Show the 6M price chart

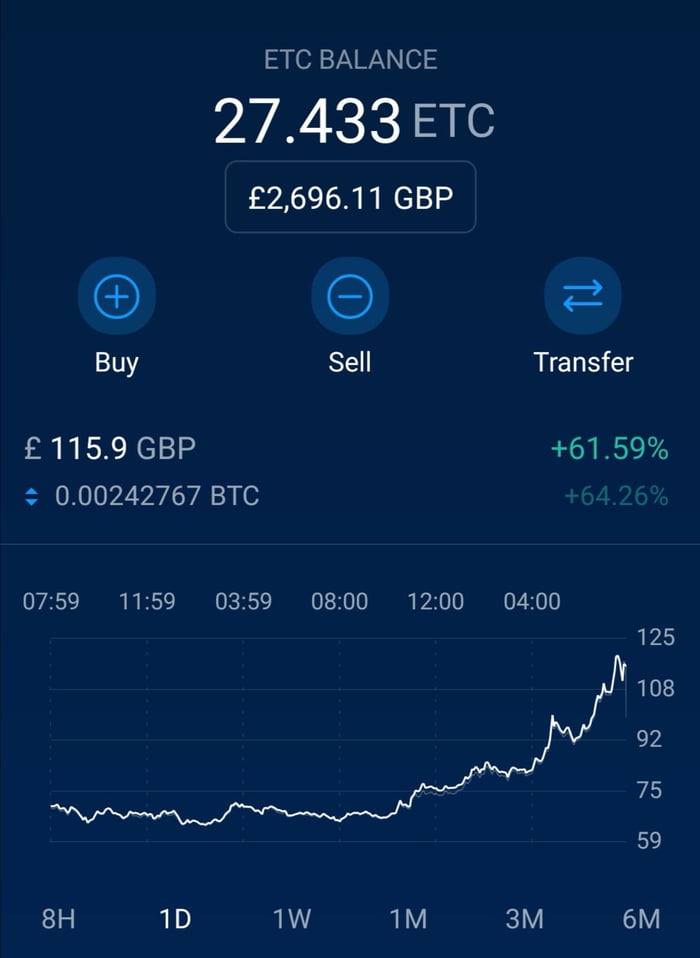click(640, 919)
